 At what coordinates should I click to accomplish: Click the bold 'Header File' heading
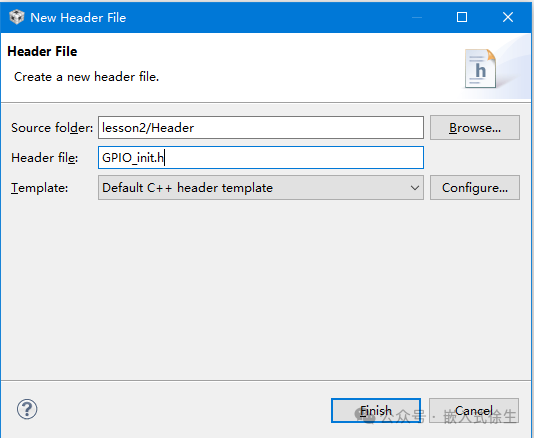pos(42,51)
